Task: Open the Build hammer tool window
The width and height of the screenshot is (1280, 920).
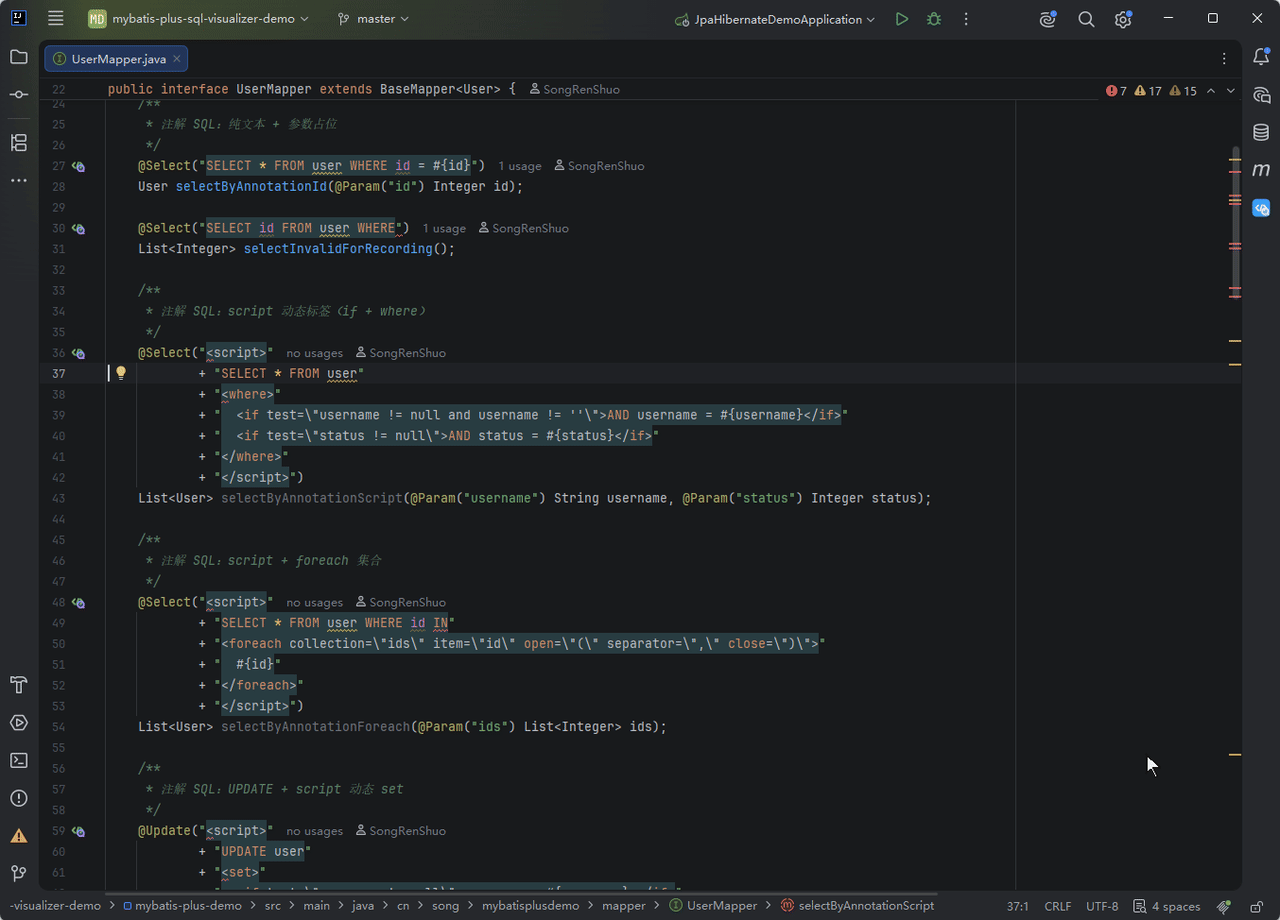Action: click(x=19, y=685)
